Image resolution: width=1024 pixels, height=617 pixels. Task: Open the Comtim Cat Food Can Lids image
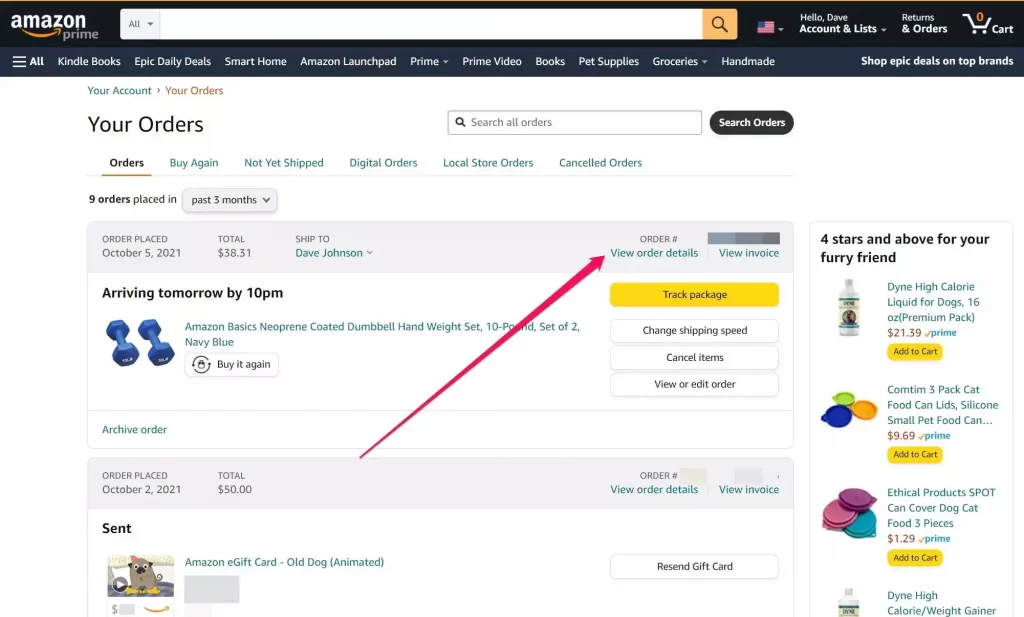click(x=849, y=410)
